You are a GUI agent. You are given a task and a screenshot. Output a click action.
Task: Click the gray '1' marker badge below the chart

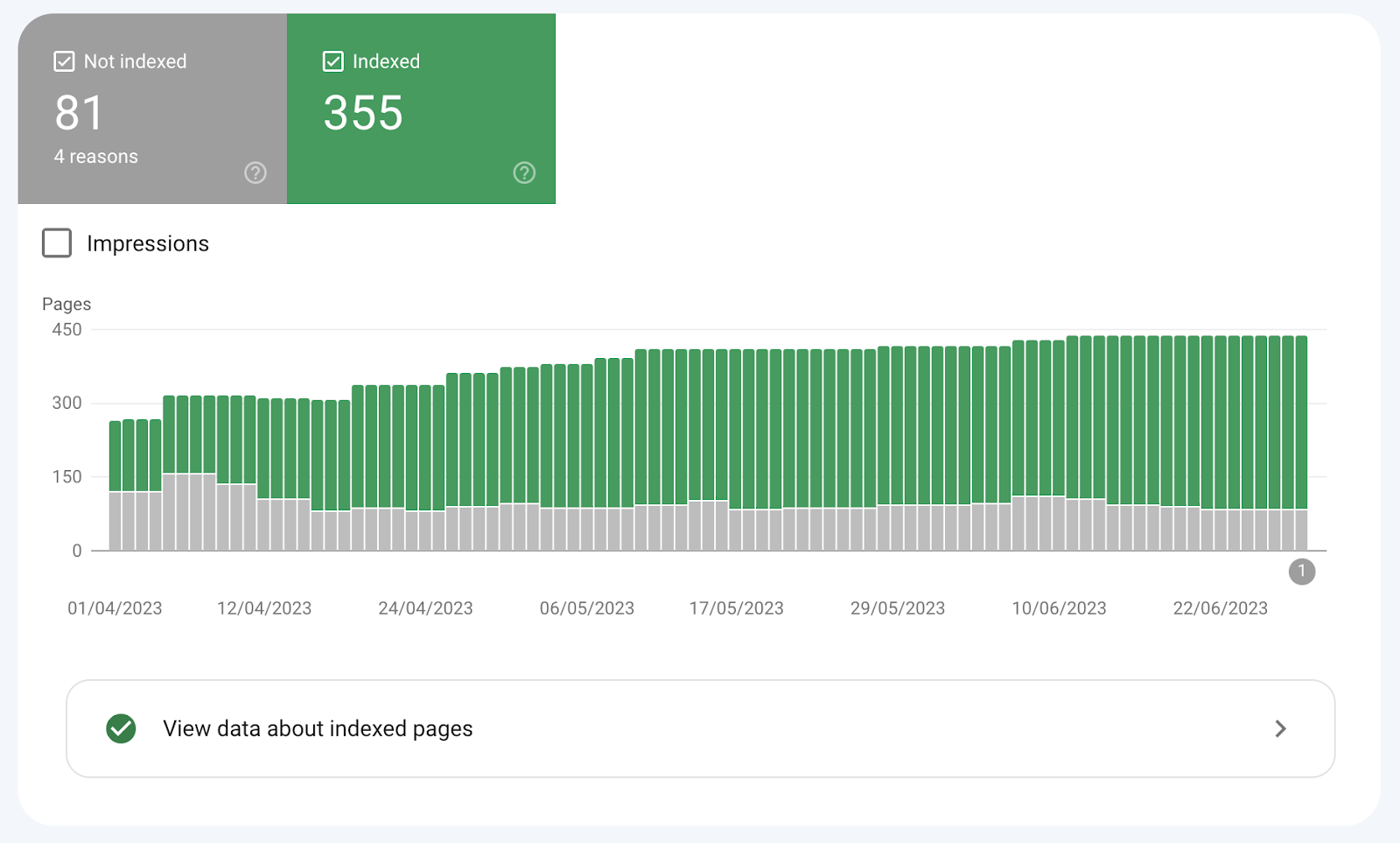[x=1302, y=572]
